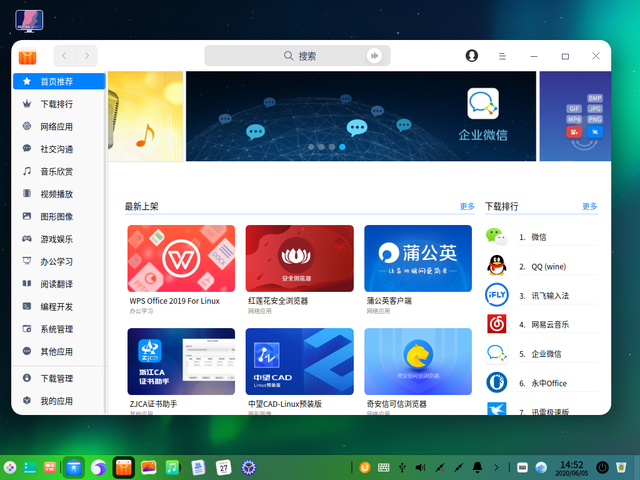
Task: Expand the tray with the arrow
Action: point(496,467)
